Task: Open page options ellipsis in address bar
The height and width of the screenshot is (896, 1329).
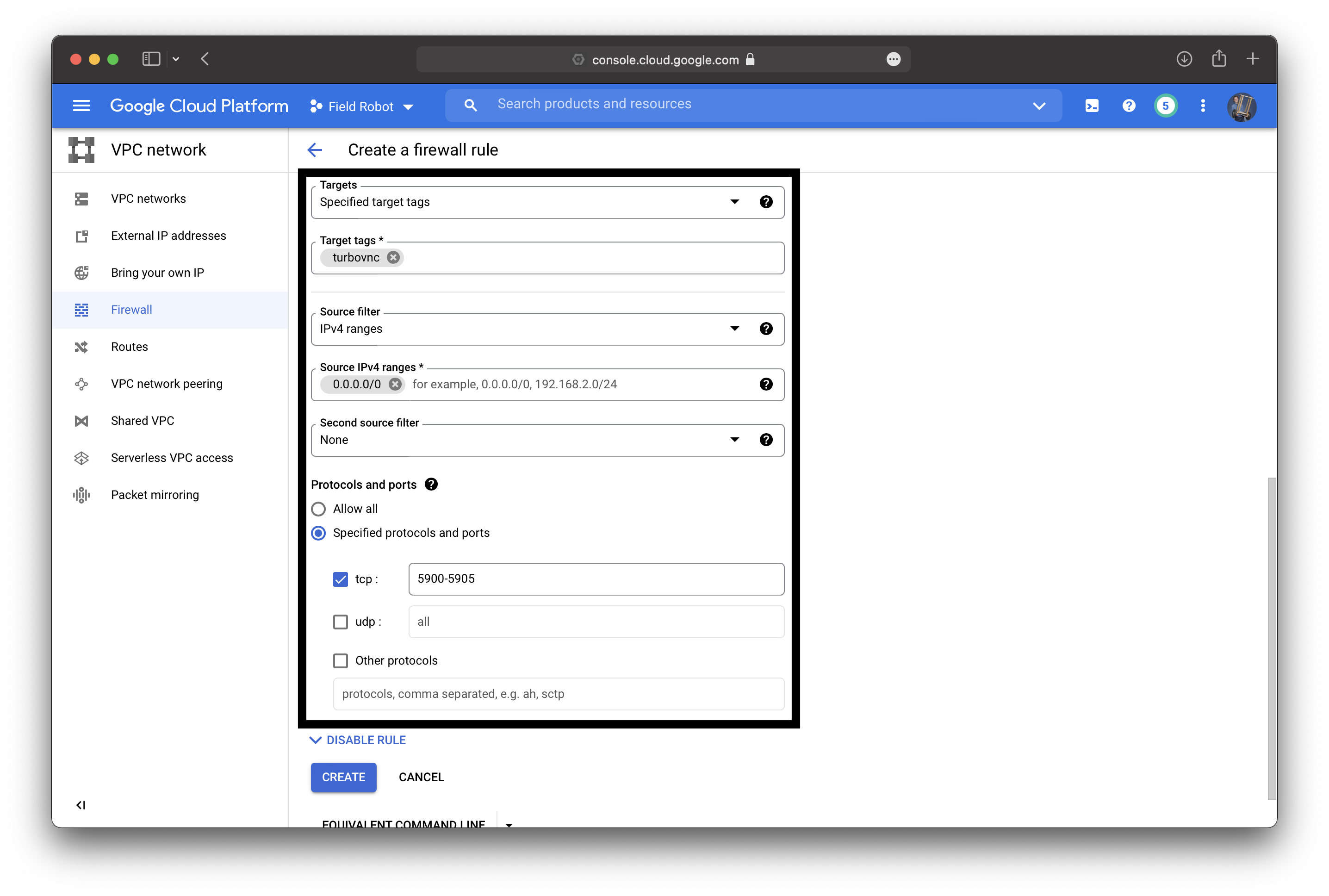Action: (x=893, y=59)
